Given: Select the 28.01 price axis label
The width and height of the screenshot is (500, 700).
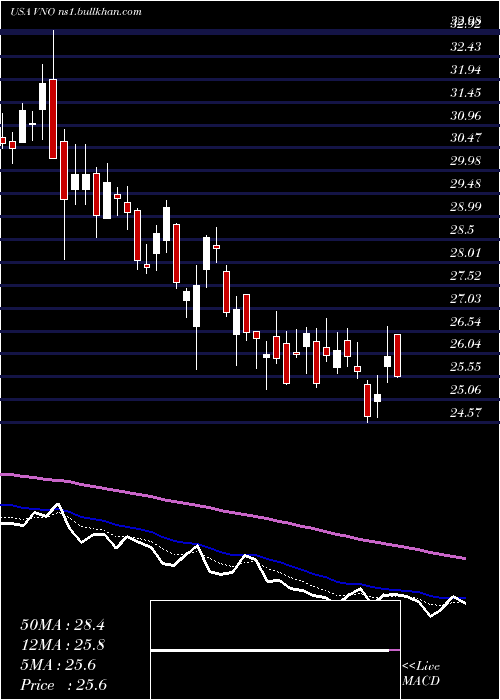Looking at the screenshot, I should click(x=466, y=253).
